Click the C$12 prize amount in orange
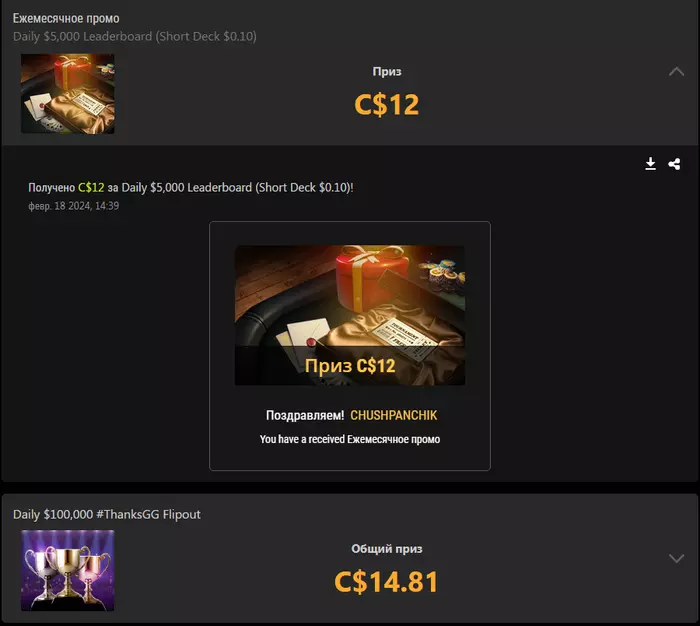700x626 pixels. click(x=387, y=104)
